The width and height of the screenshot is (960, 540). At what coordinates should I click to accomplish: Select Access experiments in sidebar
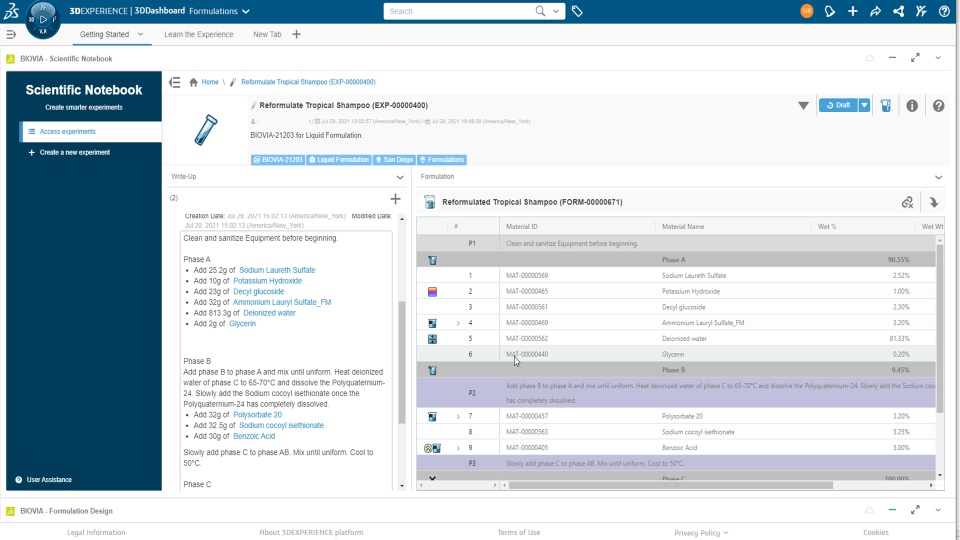(91, 132)
